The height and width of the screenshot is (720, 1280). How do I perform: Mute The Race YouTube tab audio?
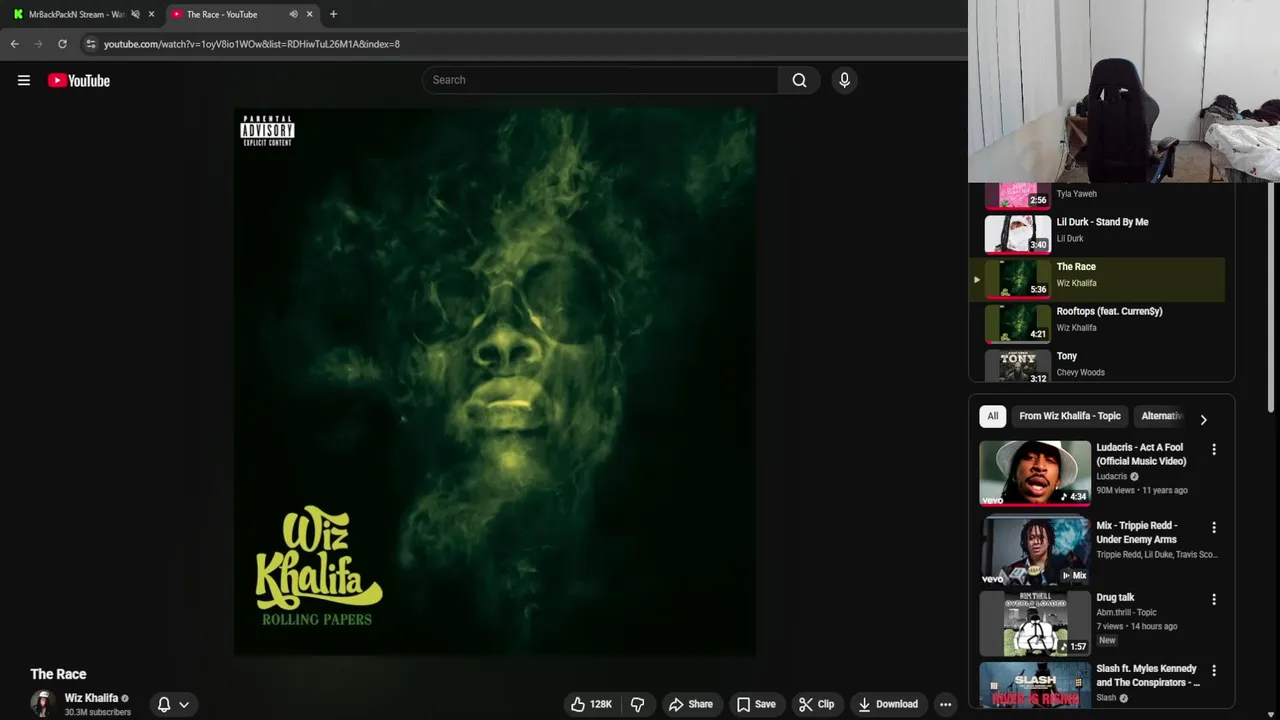pos(293,14)
